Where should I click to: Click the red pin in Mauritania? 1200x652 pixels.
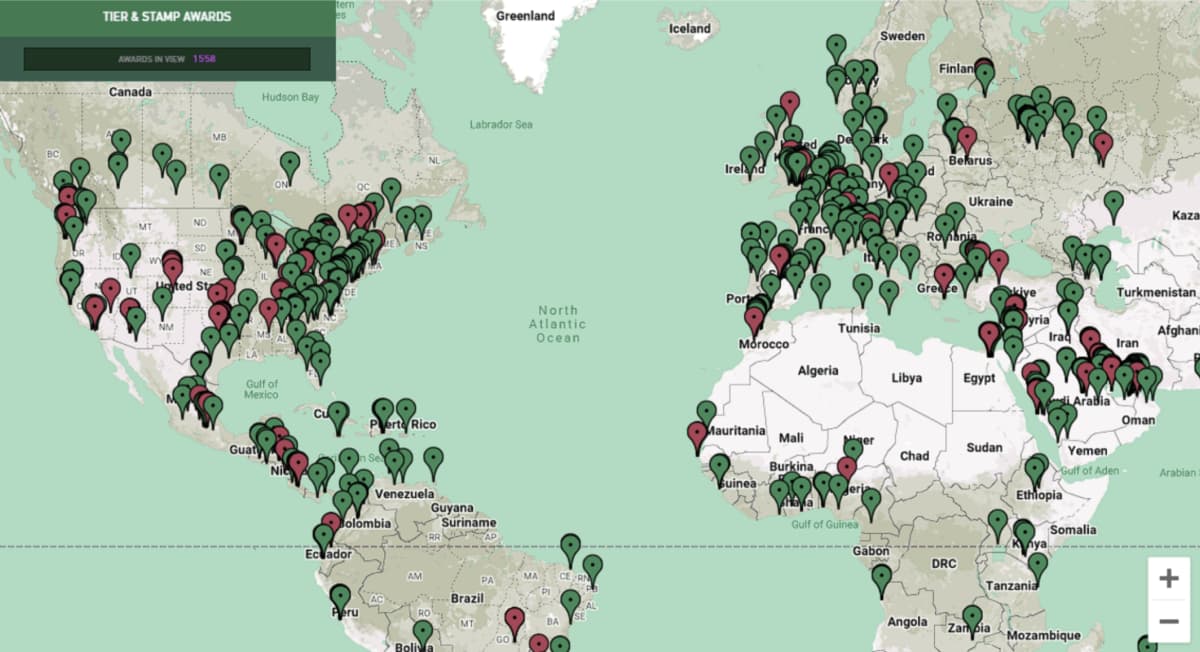tap(697, 436)
